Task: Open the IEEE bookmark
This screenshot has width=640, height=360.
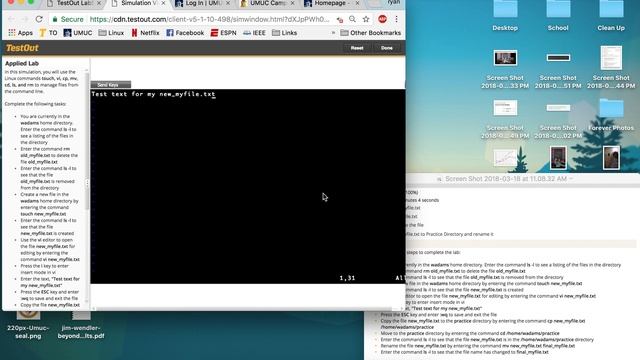Action: point(254,33)
